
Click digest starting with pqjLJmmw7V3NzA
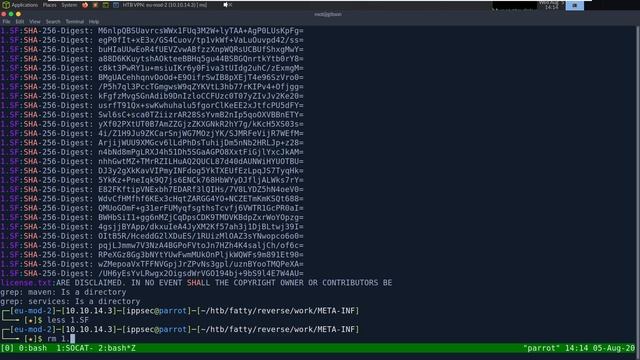200,246
